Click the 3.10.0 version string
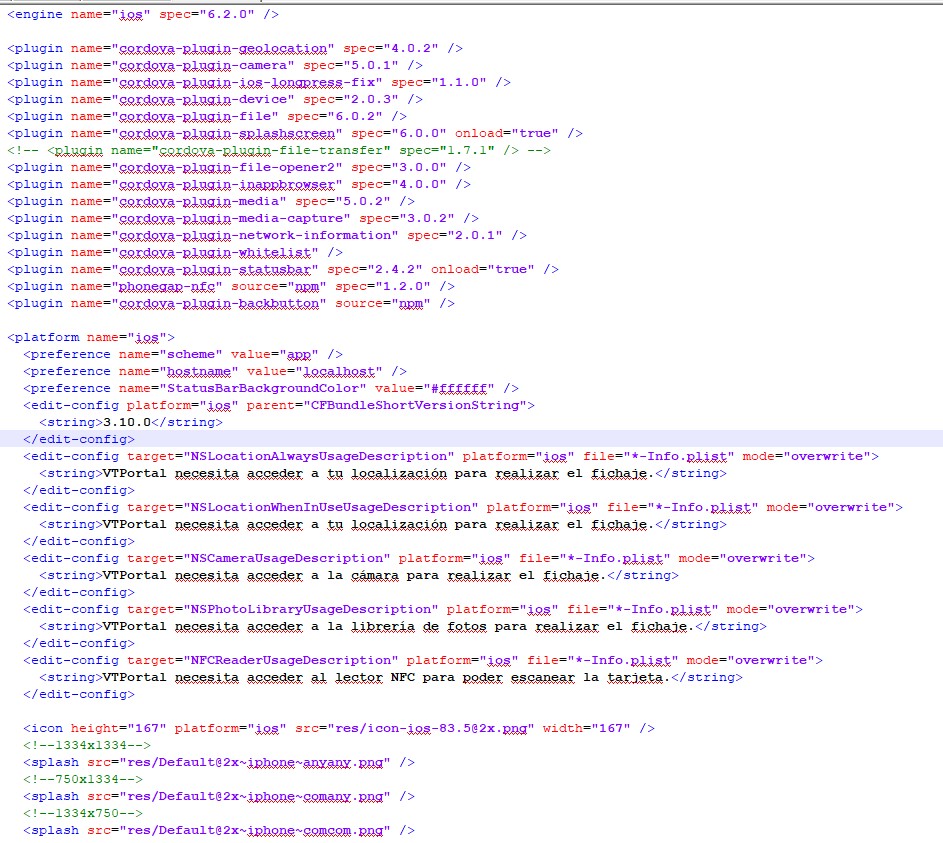The width and height of the screenshot is (943, 843). click(127, 422)
